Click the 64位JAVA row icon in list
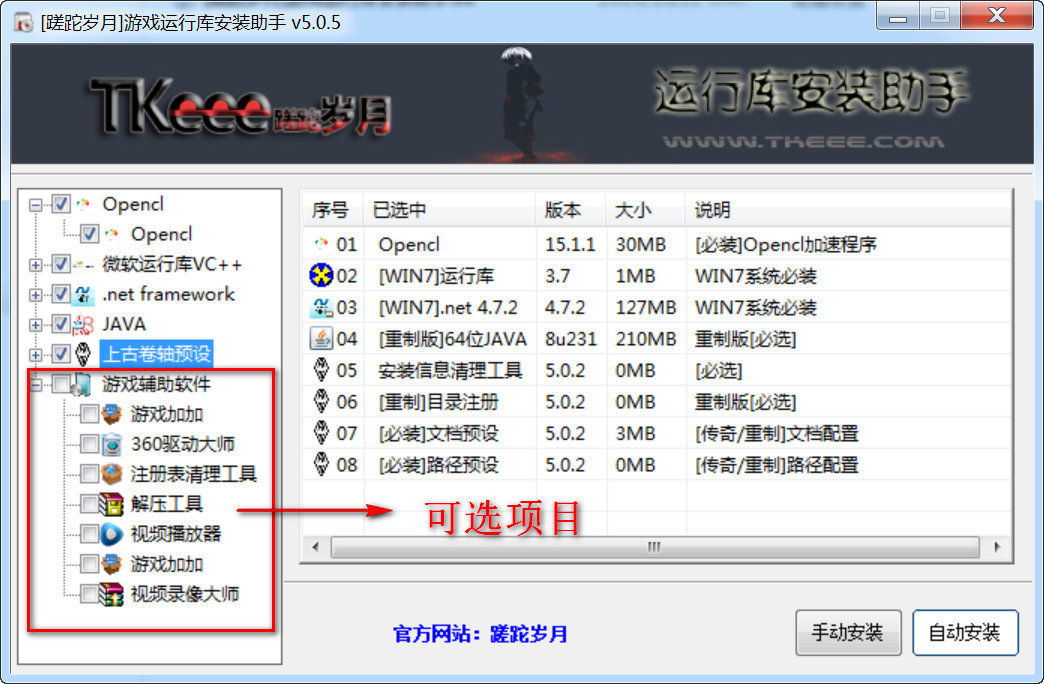 click(x=322, y=339)
